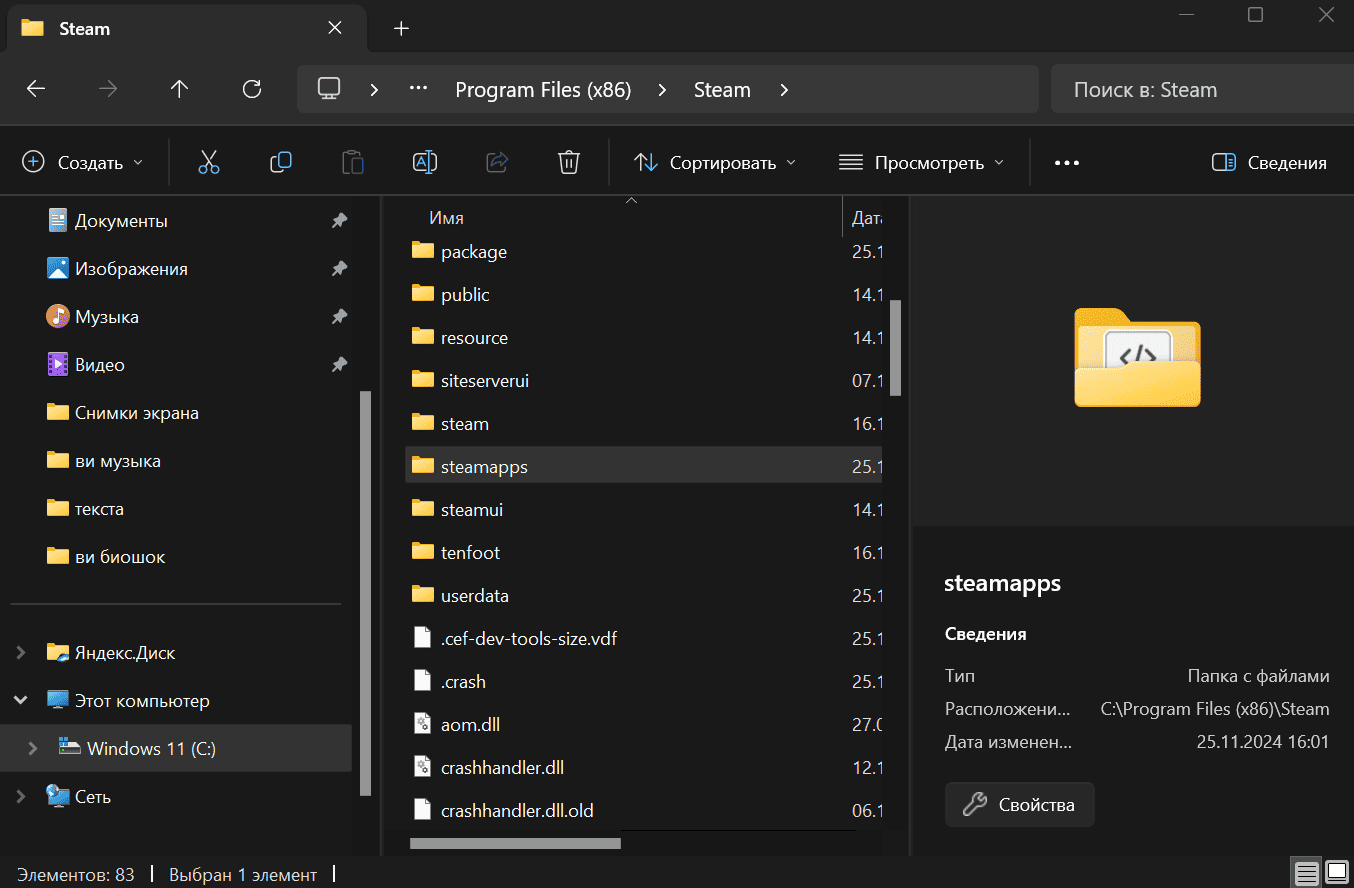Go back with the left arrow
The width and height of the screenshot is (1354, 888).
pyautogui.click(x=36, y=89)
